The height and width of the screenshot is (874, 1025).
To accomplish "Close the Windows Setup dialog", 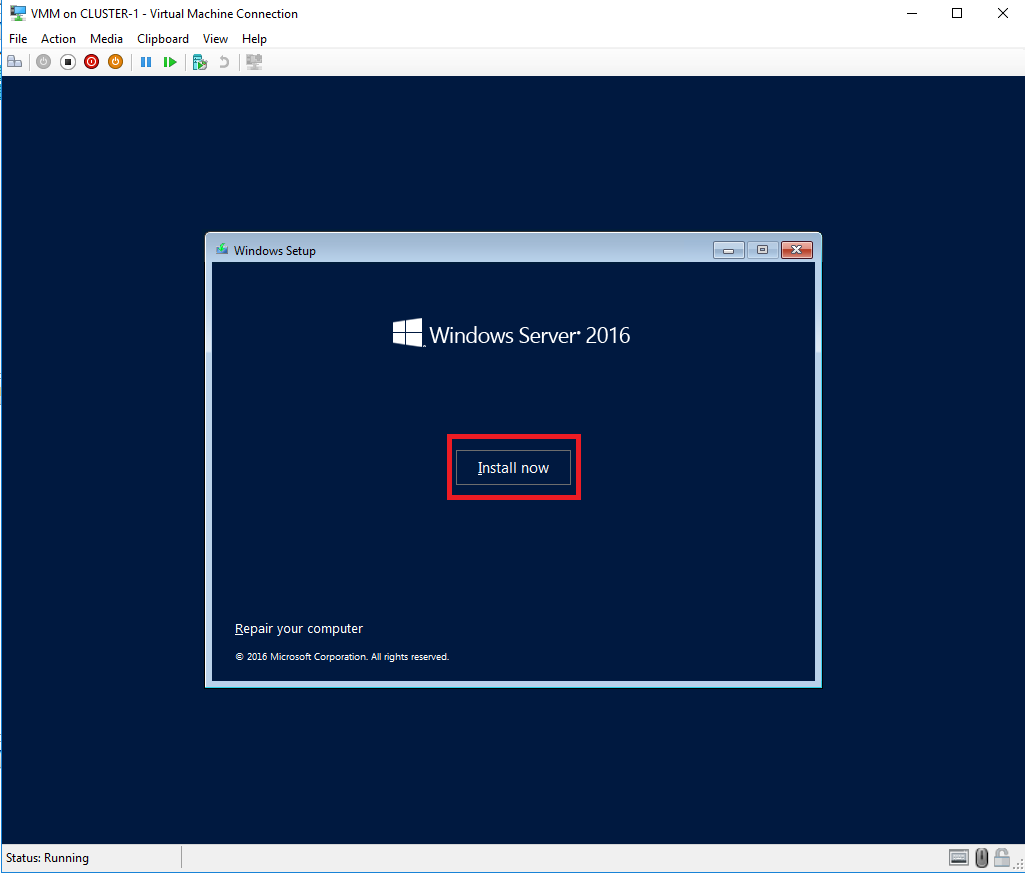I will pos(796,250).
